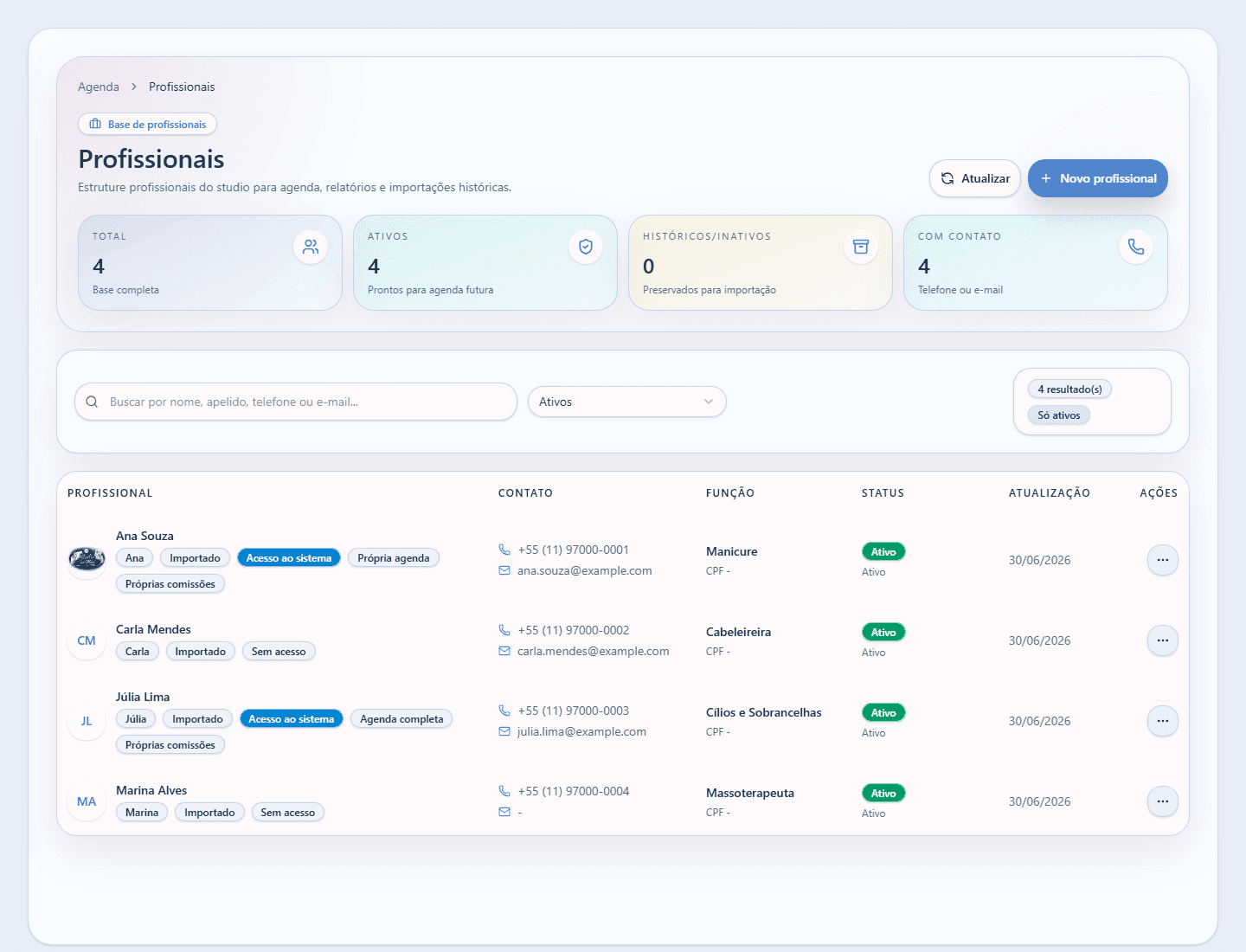Viewport: 1246px width, 952px height.
Task: Focus the search by name field
Action: pos(296,402)
